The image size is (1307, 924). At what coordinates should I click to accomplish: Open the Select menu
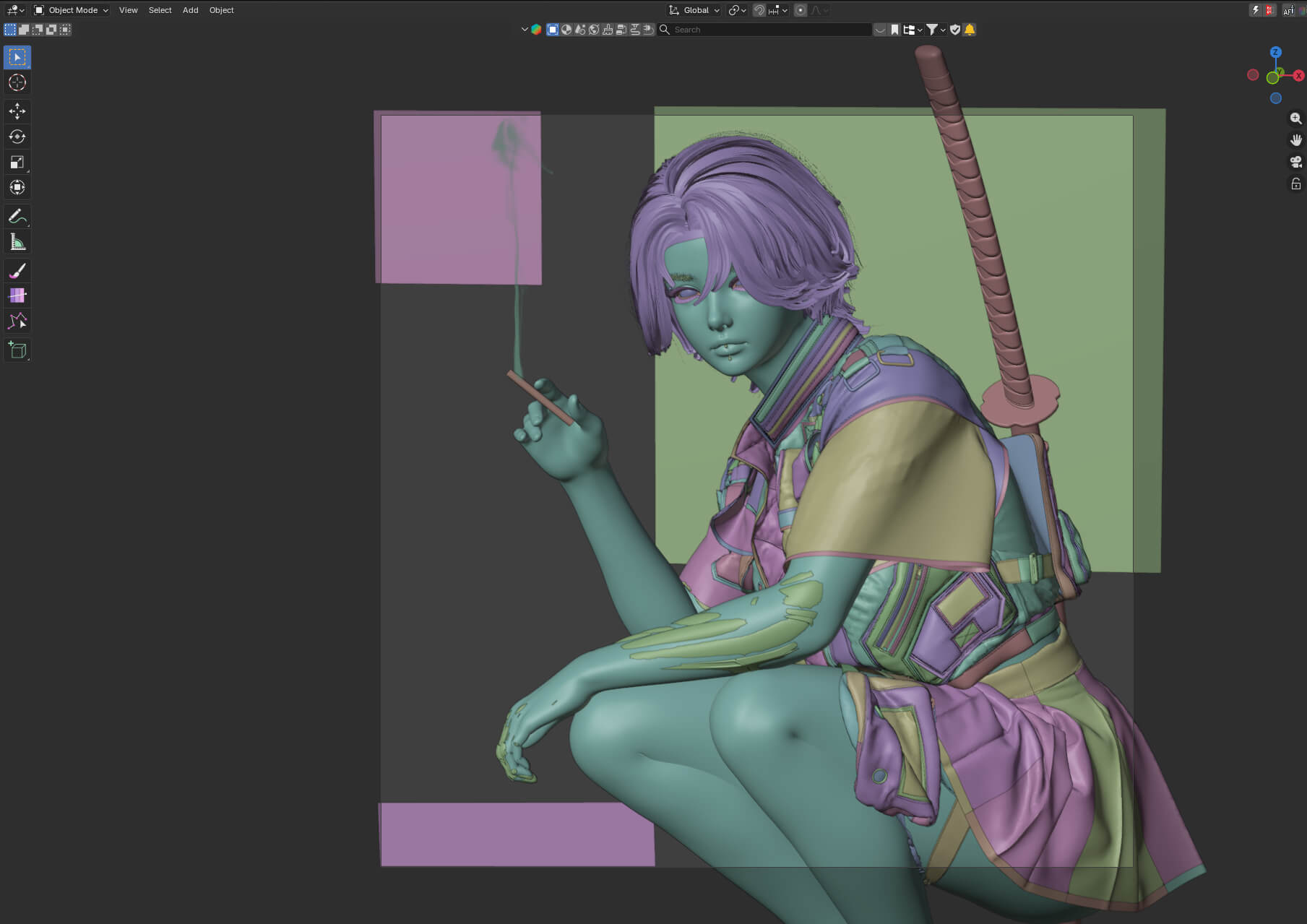click(x=160, y=10)
